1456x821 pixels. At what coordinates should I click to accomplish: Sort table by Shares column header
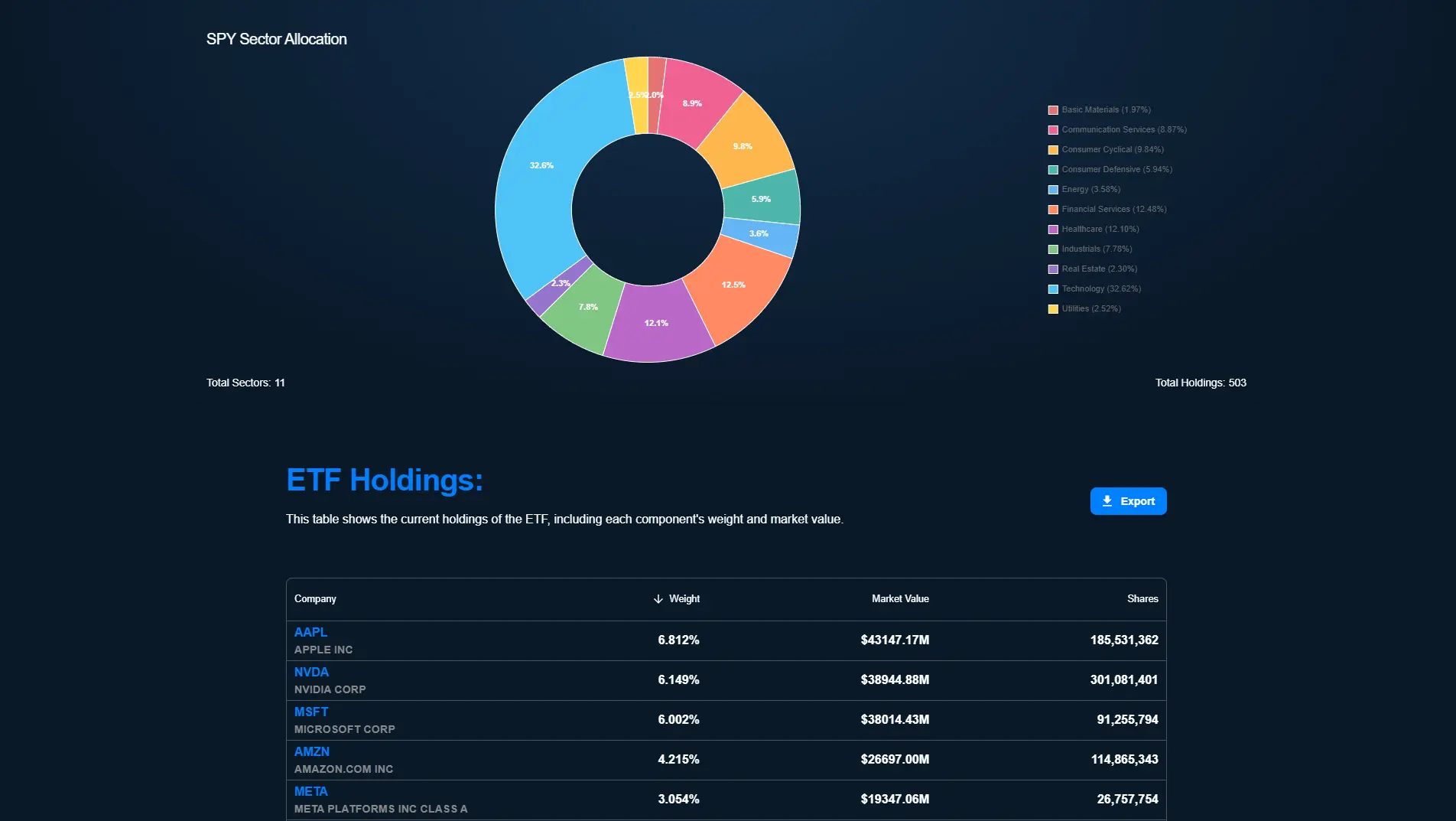(x=1142, y=599)
